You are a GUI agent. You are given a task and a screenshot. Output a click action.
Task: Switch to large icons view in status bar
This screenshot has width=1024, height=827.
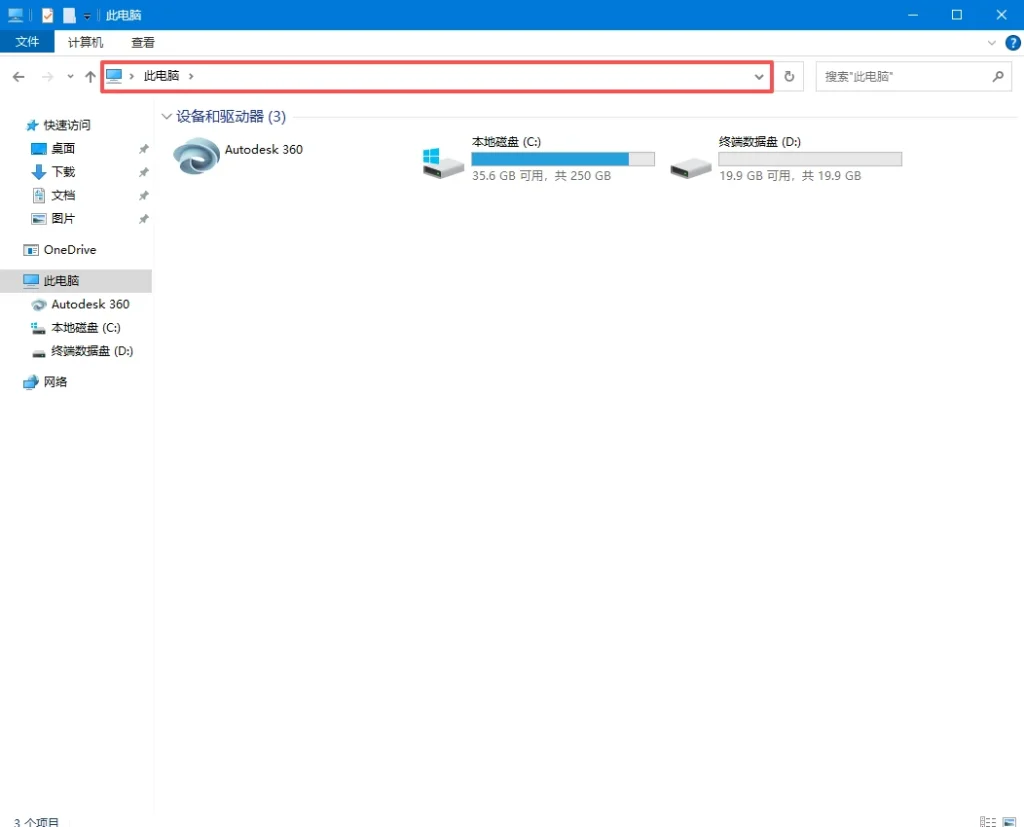pos(1008,821)
